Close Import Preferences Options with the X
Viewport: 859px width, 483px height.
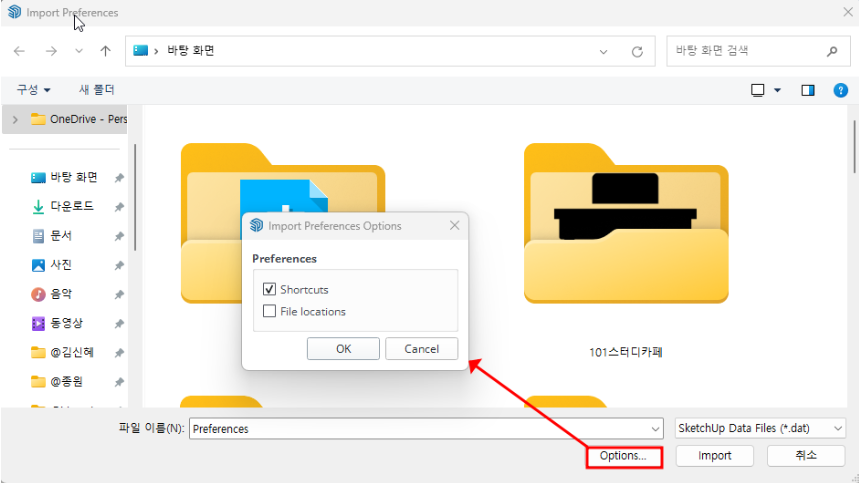pyautogui.click(x=454, y=226)
